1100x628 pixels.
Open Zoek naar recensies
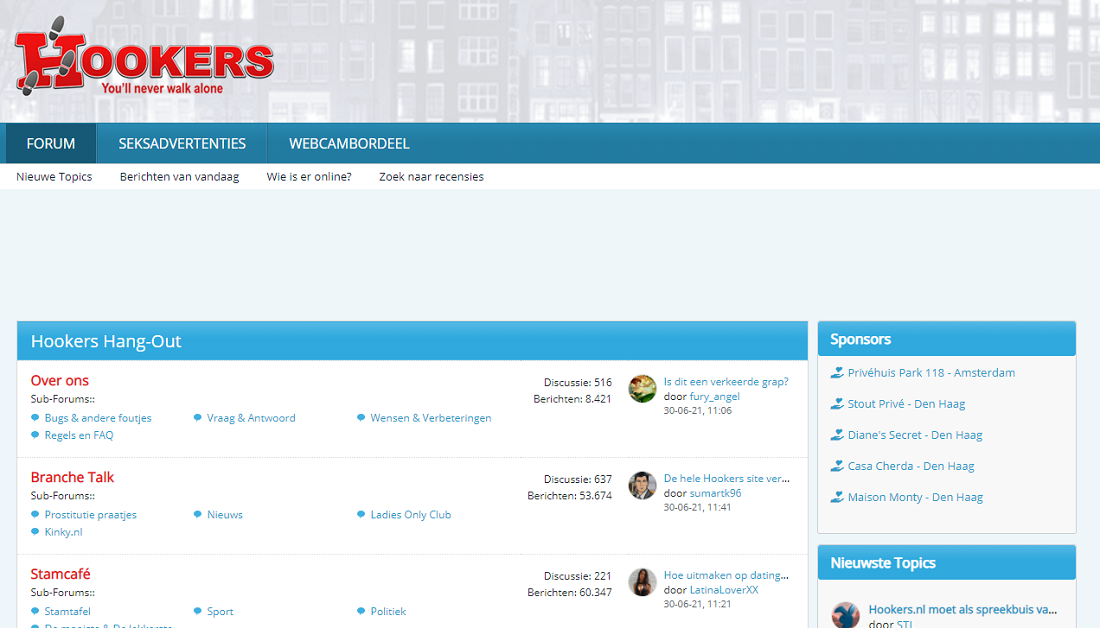pyautogui.click(x=431, y=177)
